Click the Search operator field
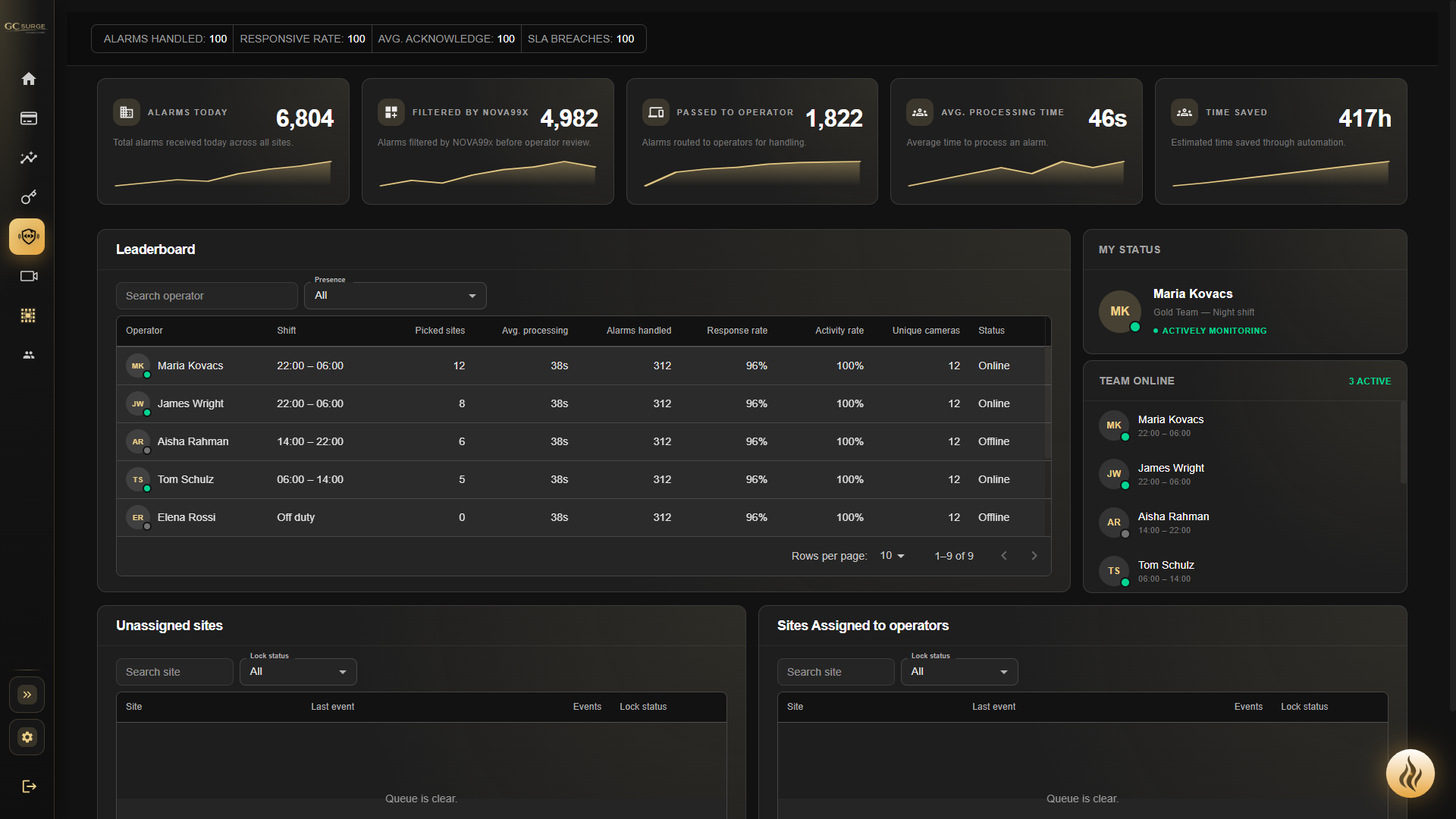 pos(207,296)
